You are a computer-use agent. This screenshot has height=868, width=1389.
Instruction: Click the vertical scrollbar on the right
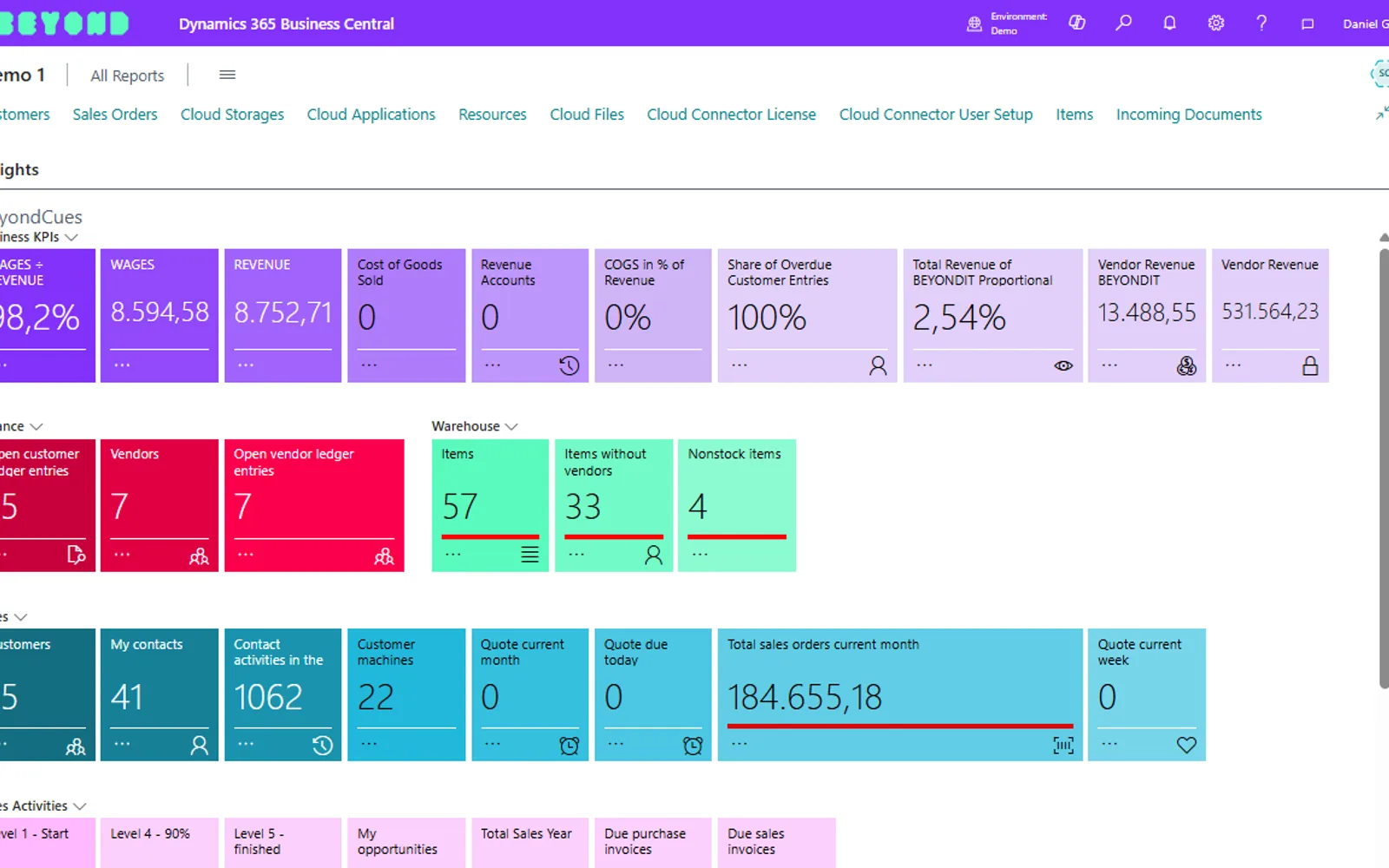[1384, 469]
